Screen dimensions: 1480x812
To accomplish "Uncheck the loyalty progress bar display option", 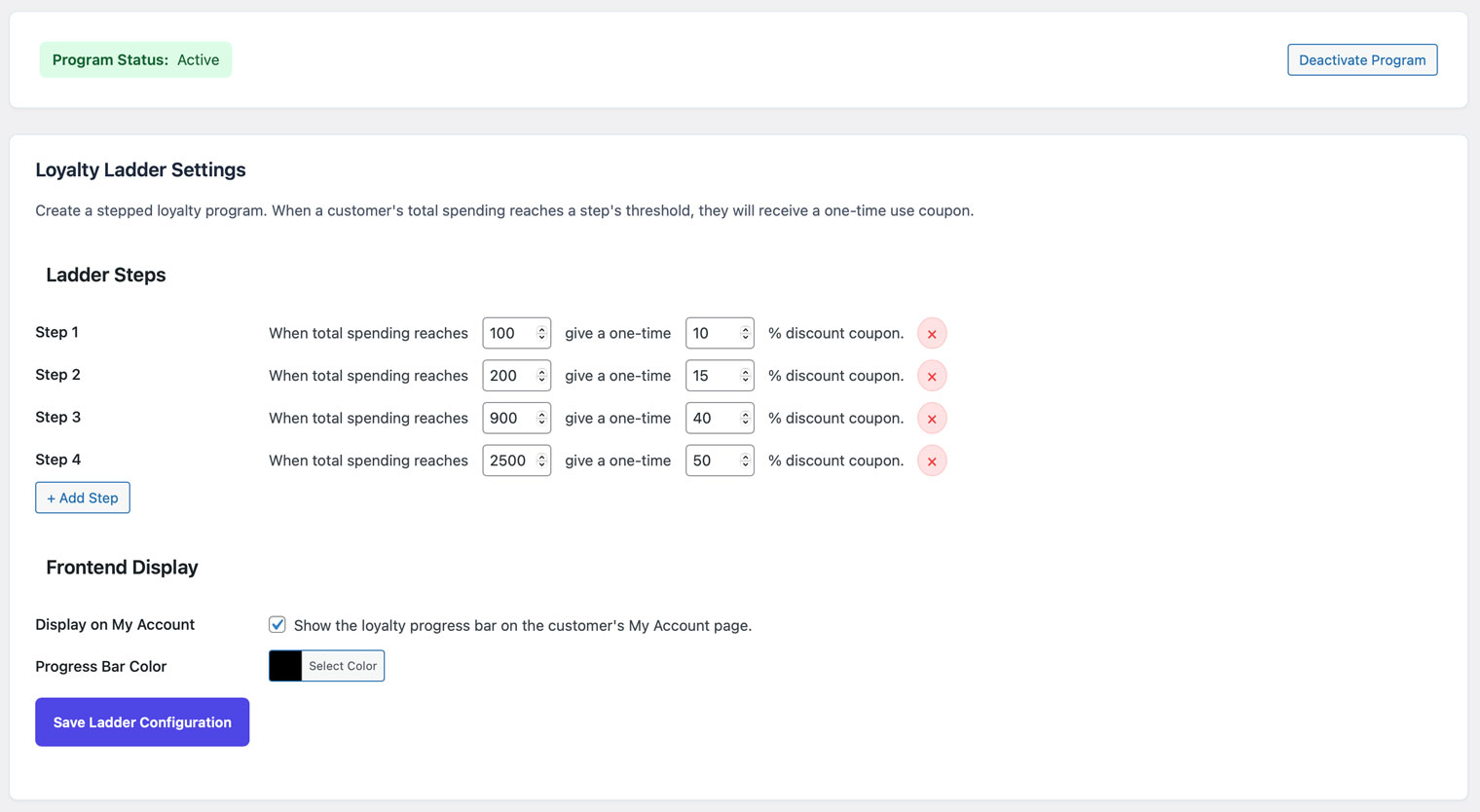I will [277, 624].
